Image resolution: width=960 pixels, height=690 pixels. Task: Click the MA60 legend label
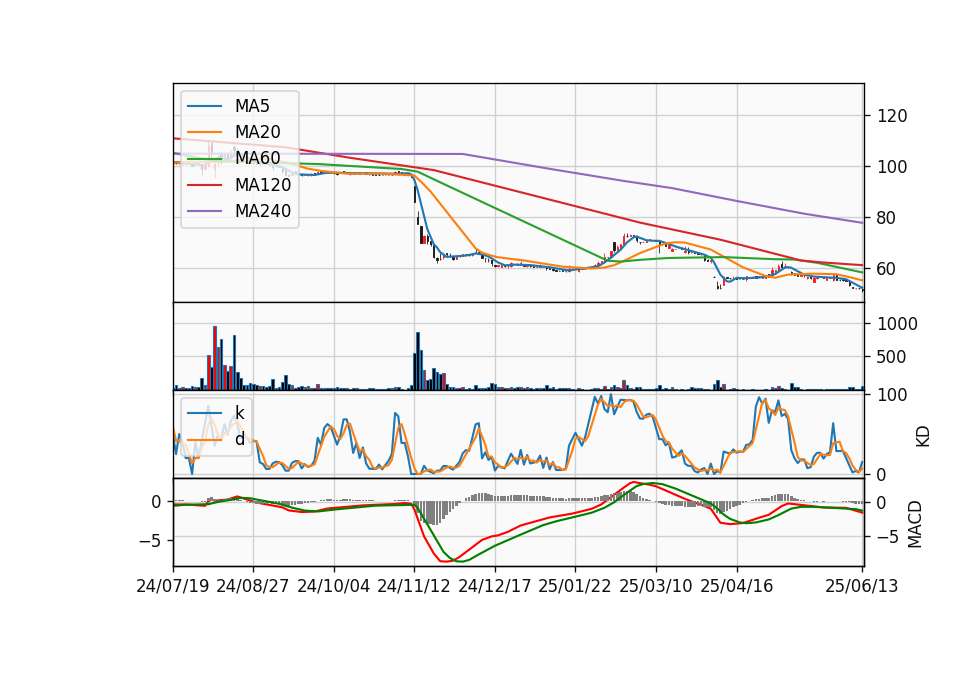pyautogui.click(x=257, y=158)
